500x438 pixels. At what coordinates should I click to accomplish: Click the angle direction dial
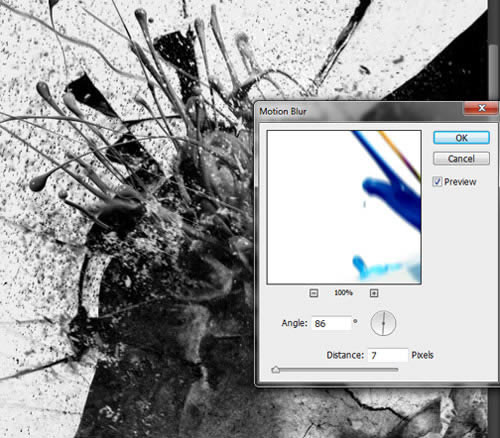(x=383, y=323)
